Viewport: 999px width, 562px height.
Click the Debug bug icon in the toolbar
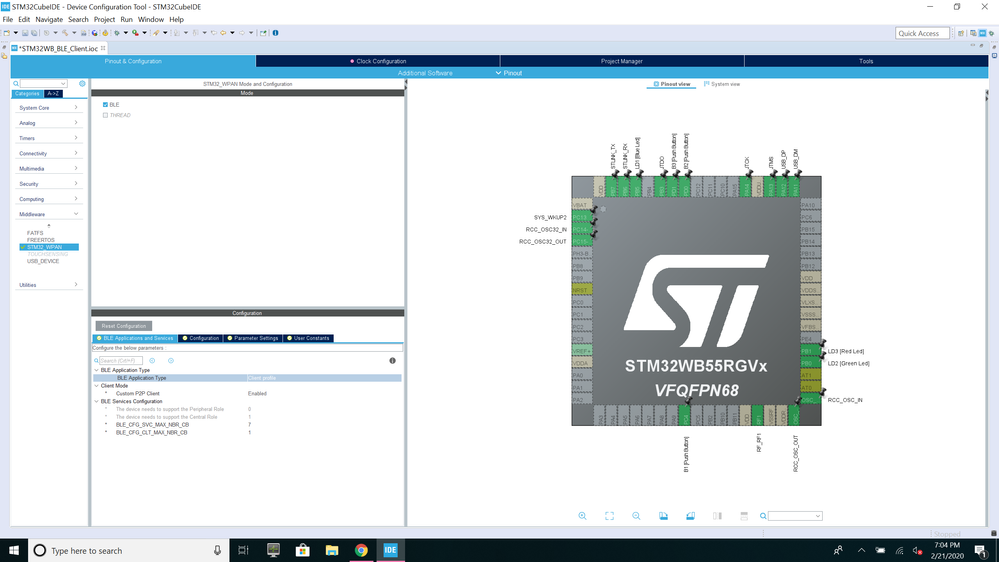coord(117,33)
